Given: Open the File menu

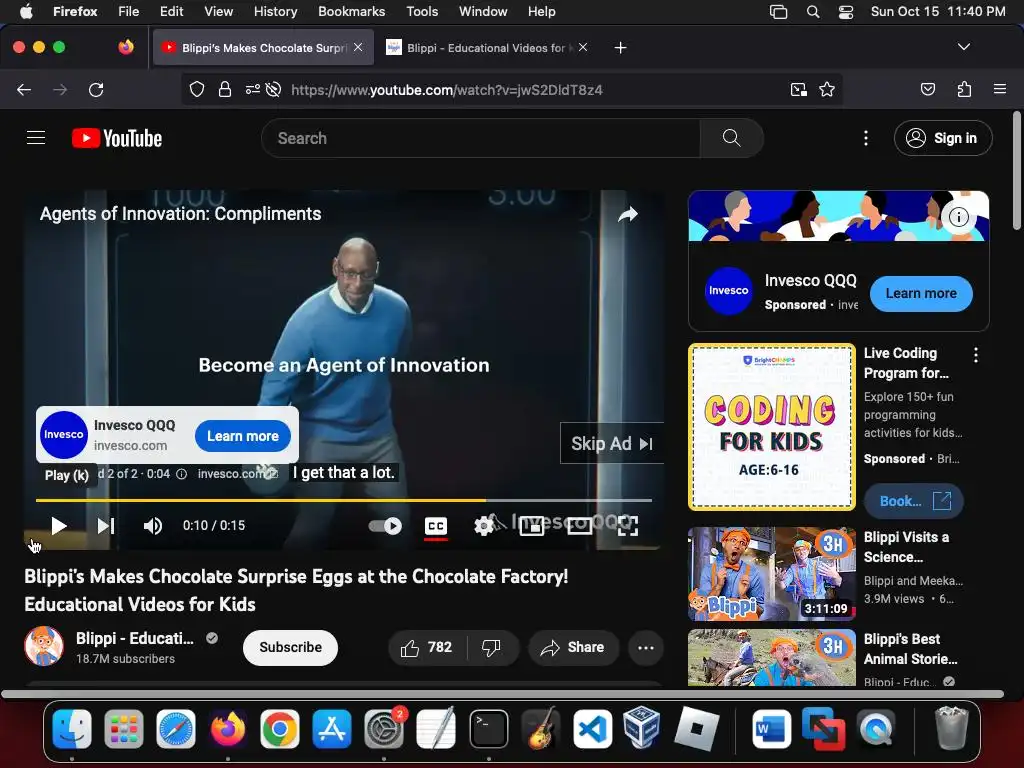Looking at the screenshot, I should 129,11.
